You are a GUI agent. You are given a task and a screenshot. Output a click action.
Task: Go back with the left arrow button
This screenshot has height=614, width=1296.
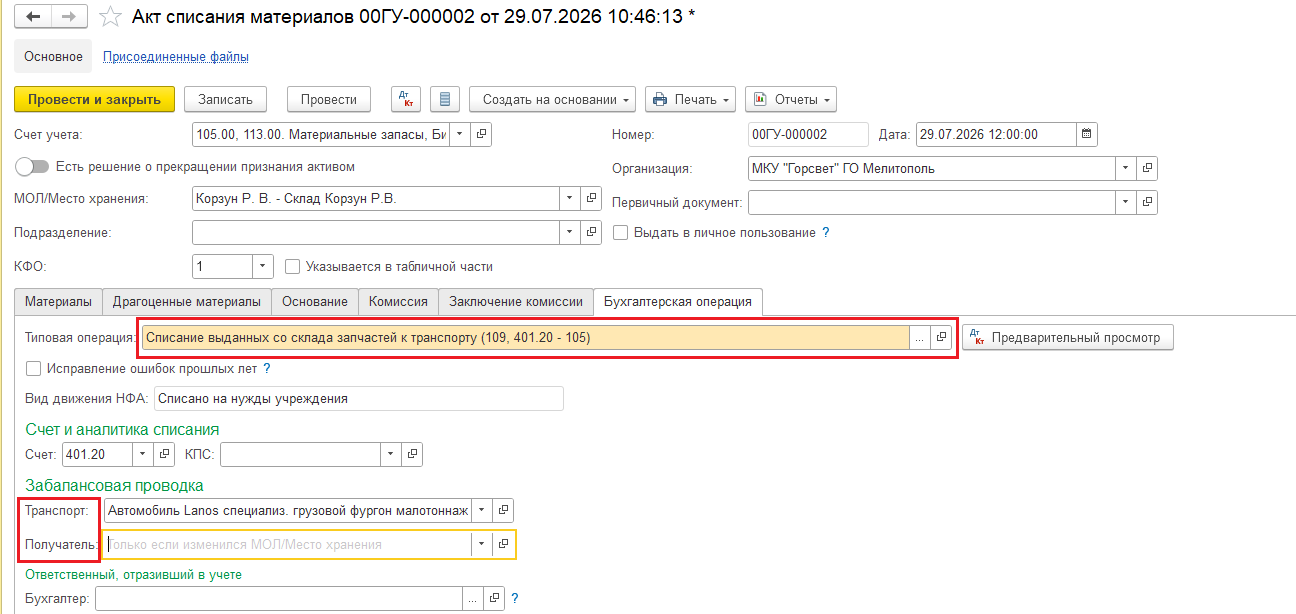tap(32, 18)
